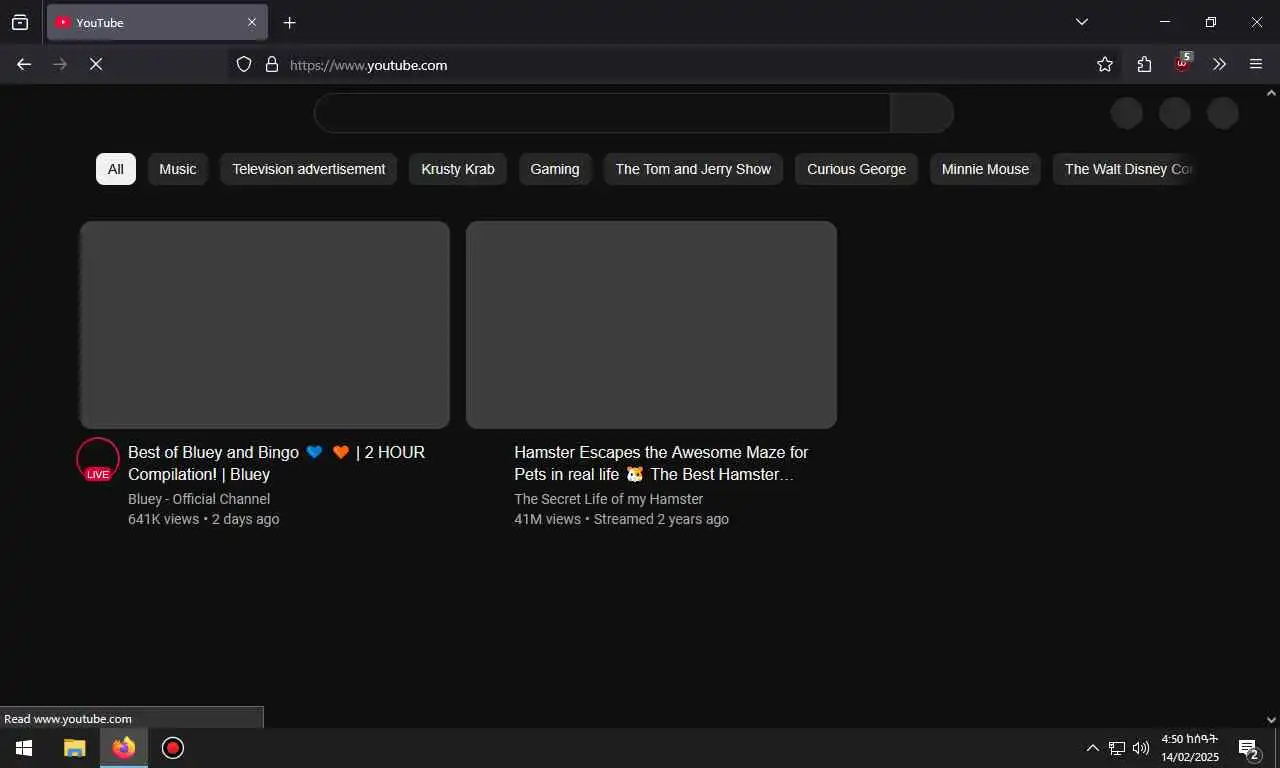Screen dimensions: 1280x768
Task: Open File Explorer from taskbar
Action: pyautogui.click(x=75, y=748)
